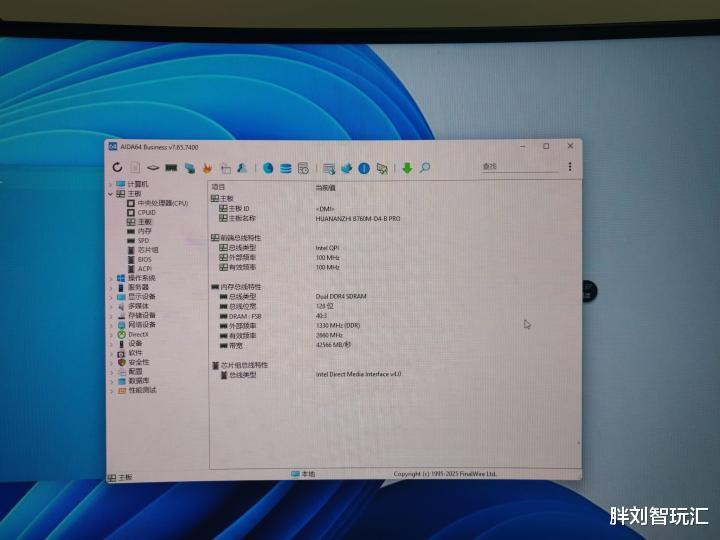Maximize the AIDA64 window
The width and height of the screenshot is (720, 540).
546,146
